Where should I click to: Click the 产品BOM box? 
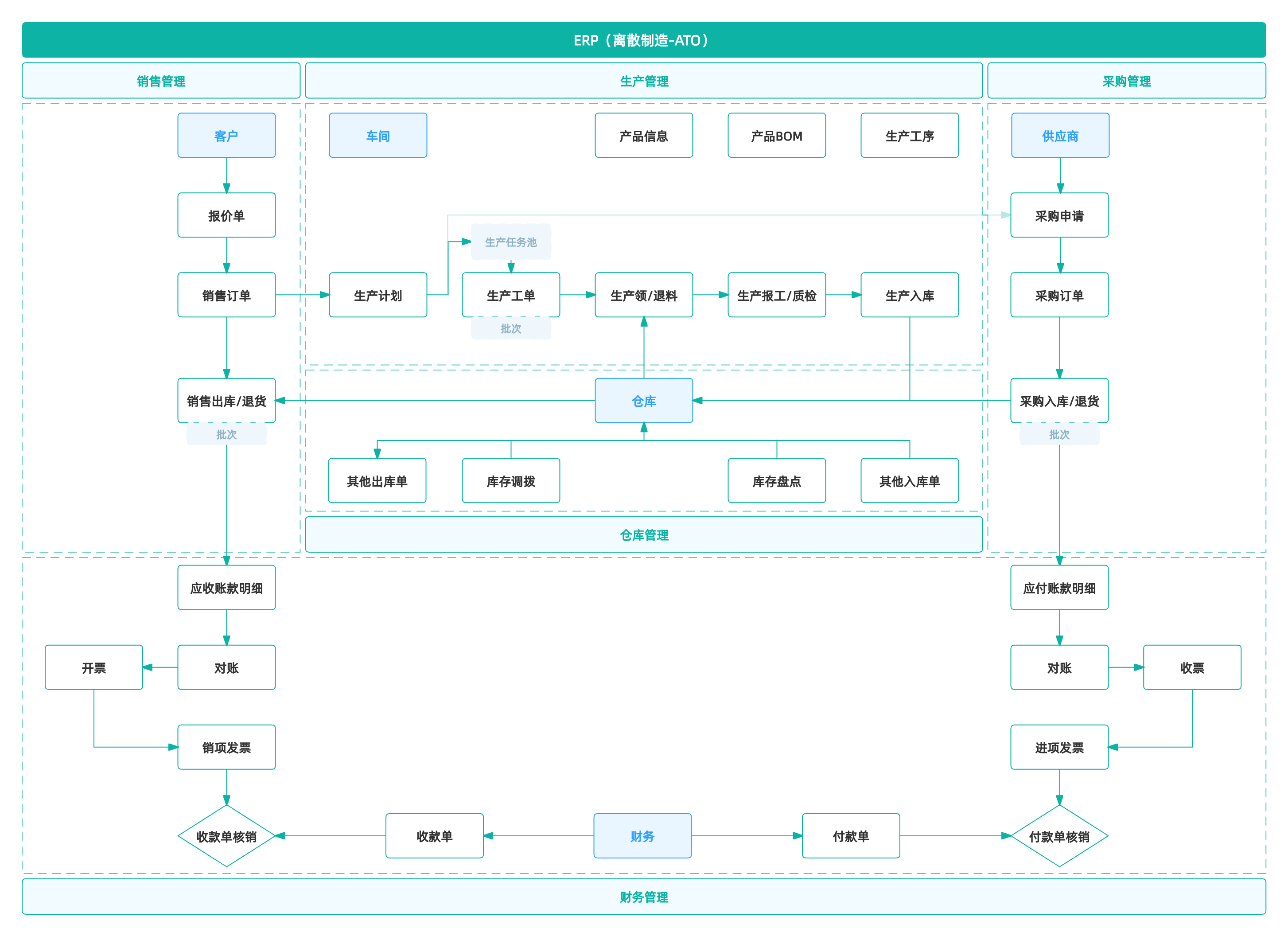tap(776, 135)
